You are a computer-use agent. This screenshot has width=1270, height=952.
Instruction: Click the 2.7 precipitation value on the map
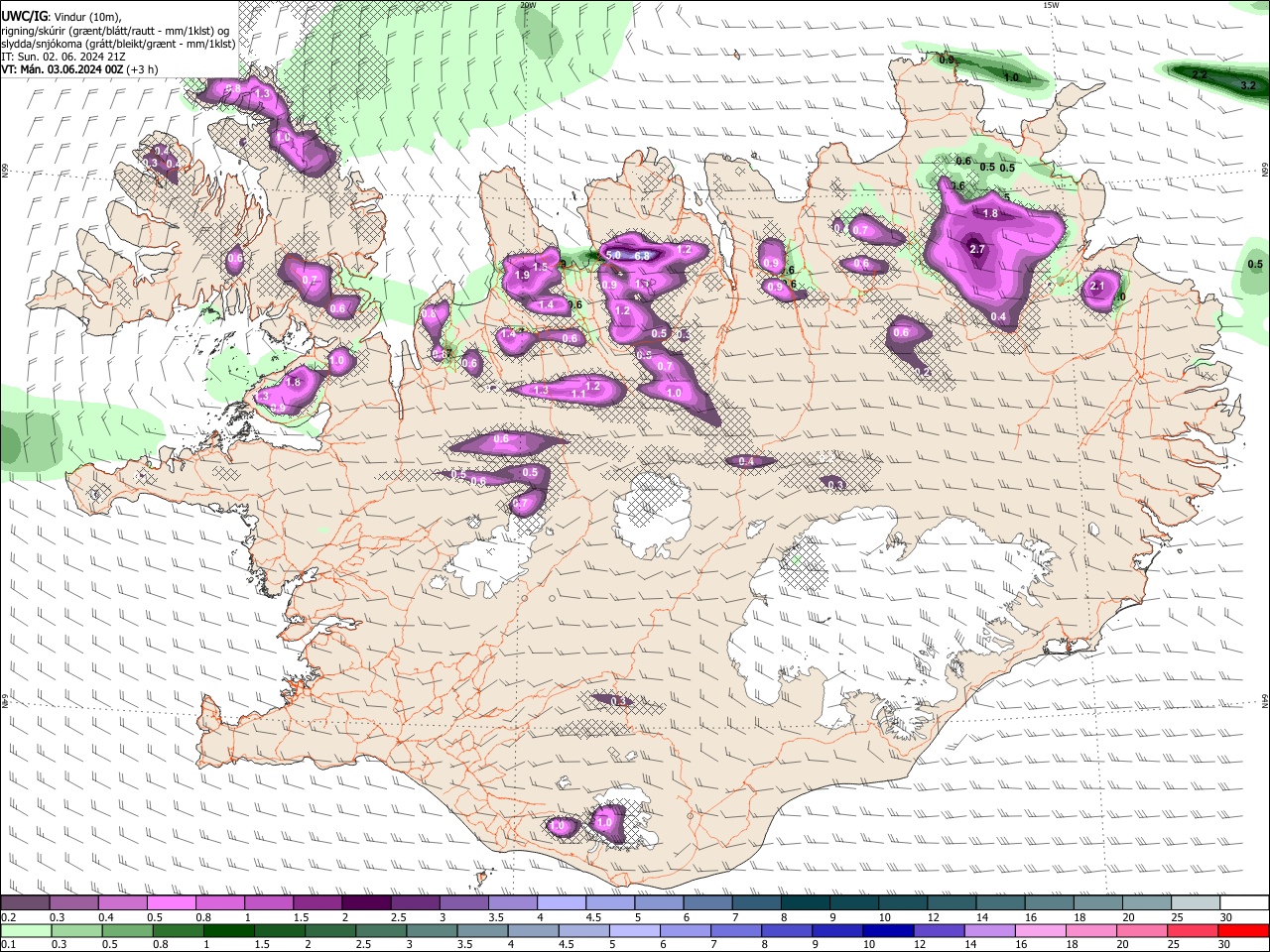point(976,249)
